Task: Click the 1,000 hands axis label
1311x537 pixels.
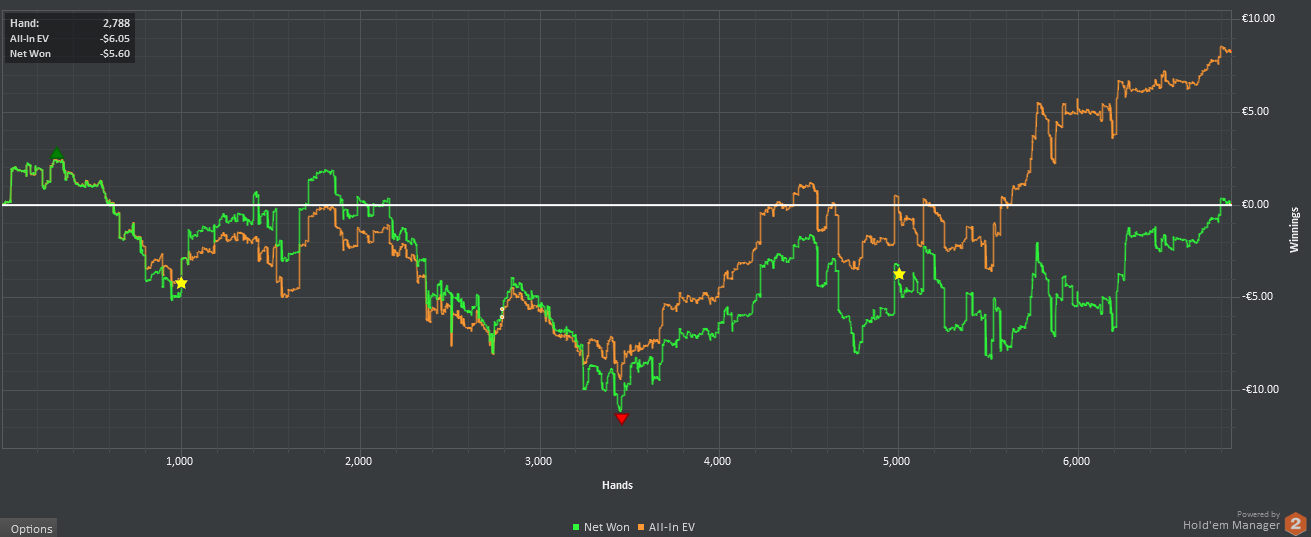Action: coord(180,461)
